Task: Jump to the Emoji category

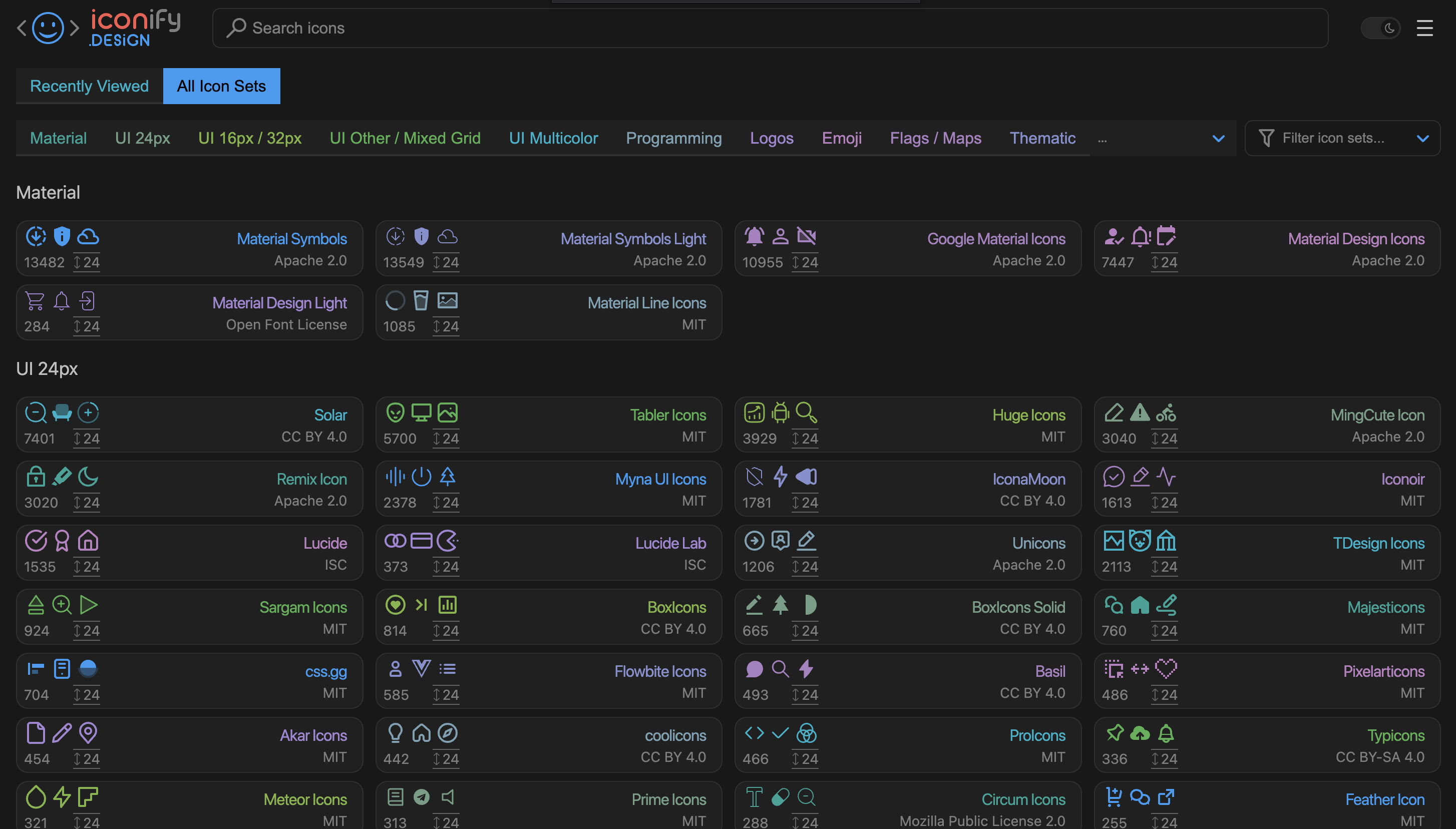Action: (842, 138)
